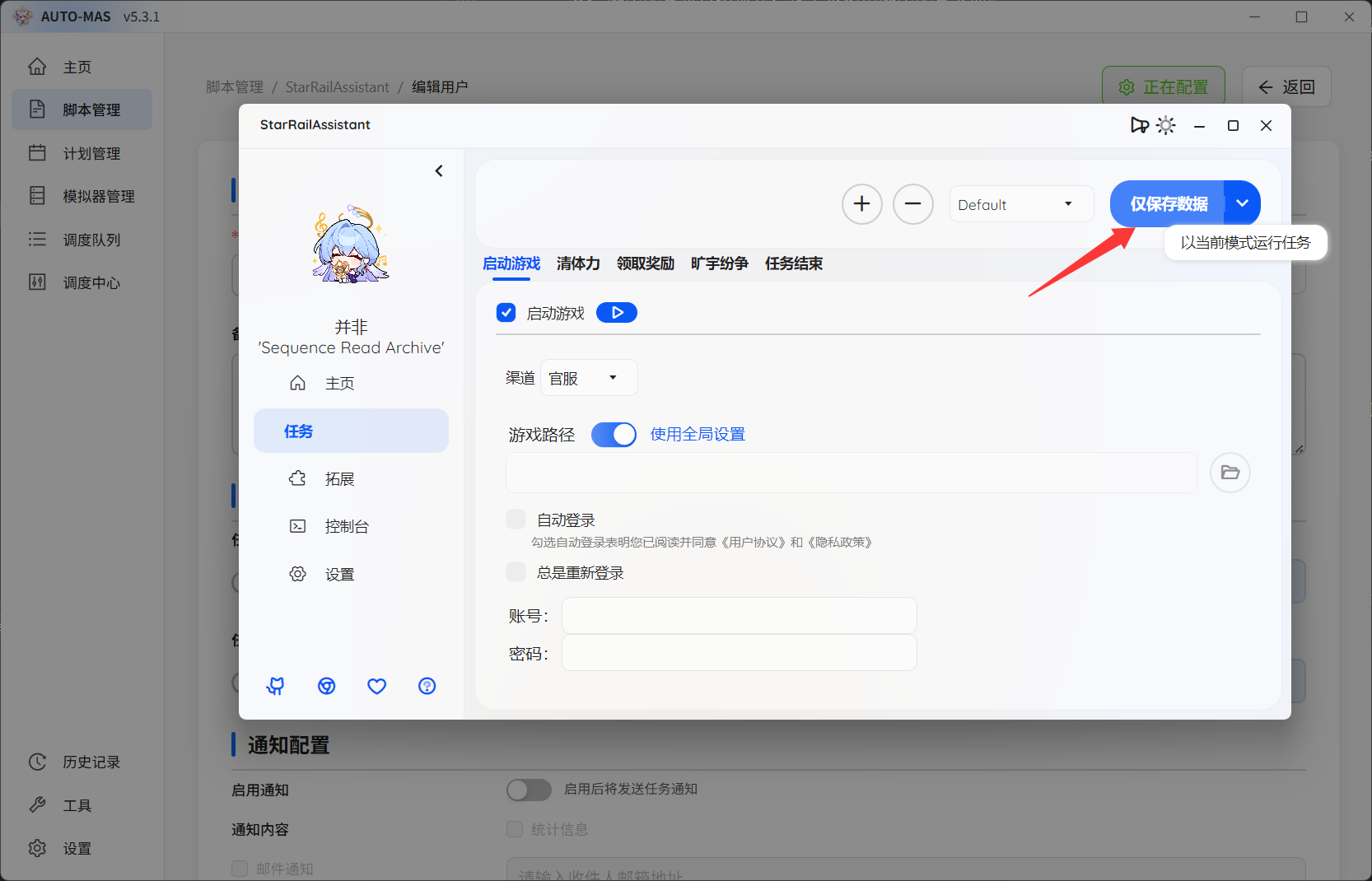
Task: Open 设置 in AUTO-MAS sidebar
Action: (82, 848)
